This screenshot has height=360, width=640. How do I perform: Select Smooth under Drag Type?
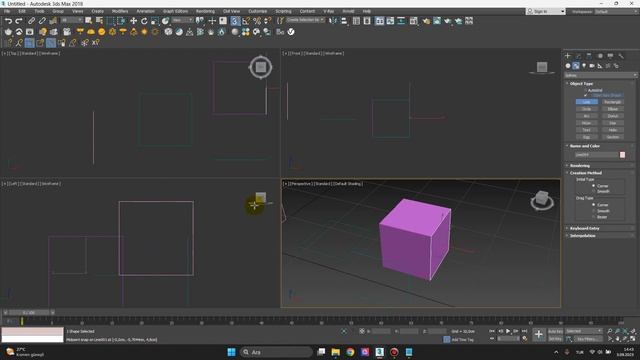click(594, 211)
